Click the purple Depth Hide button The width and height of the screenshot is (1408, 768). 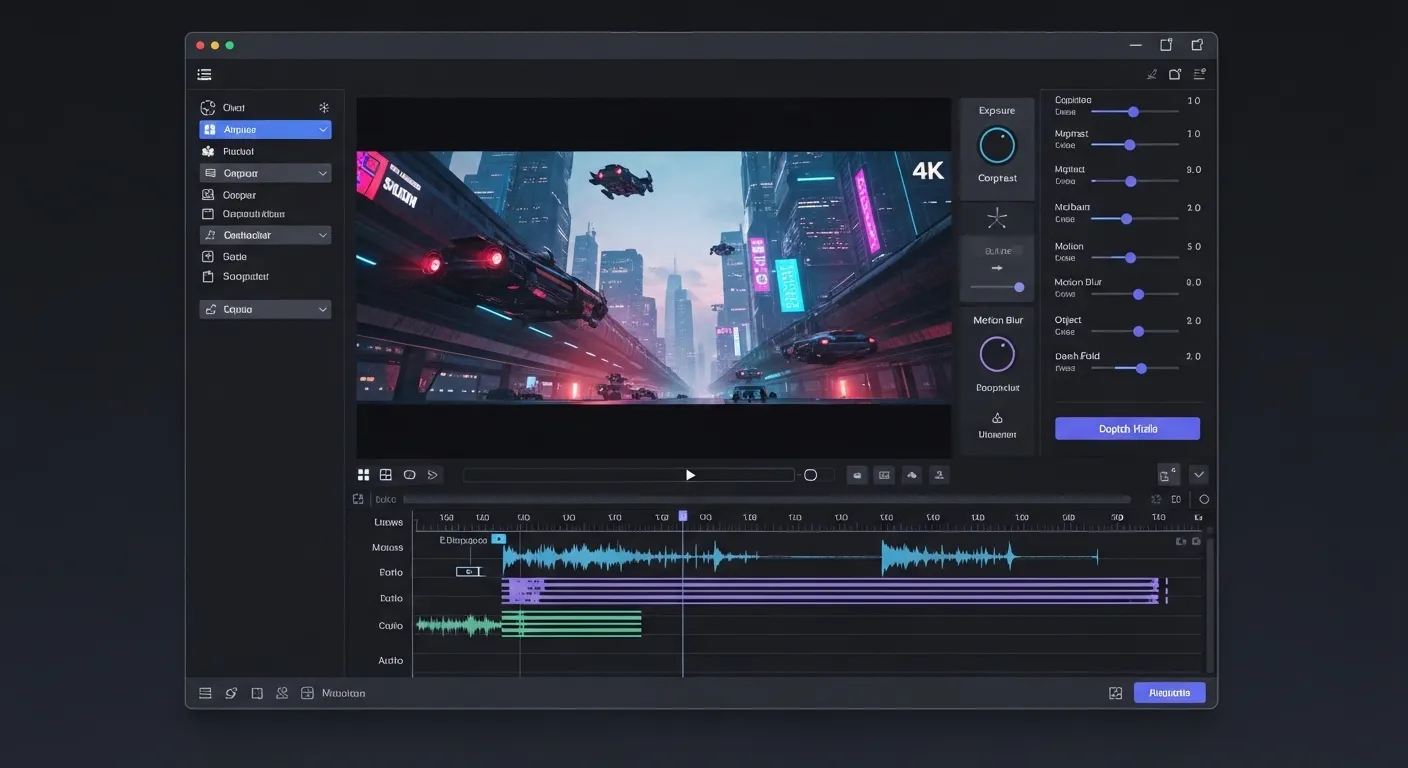point(1127,428)
